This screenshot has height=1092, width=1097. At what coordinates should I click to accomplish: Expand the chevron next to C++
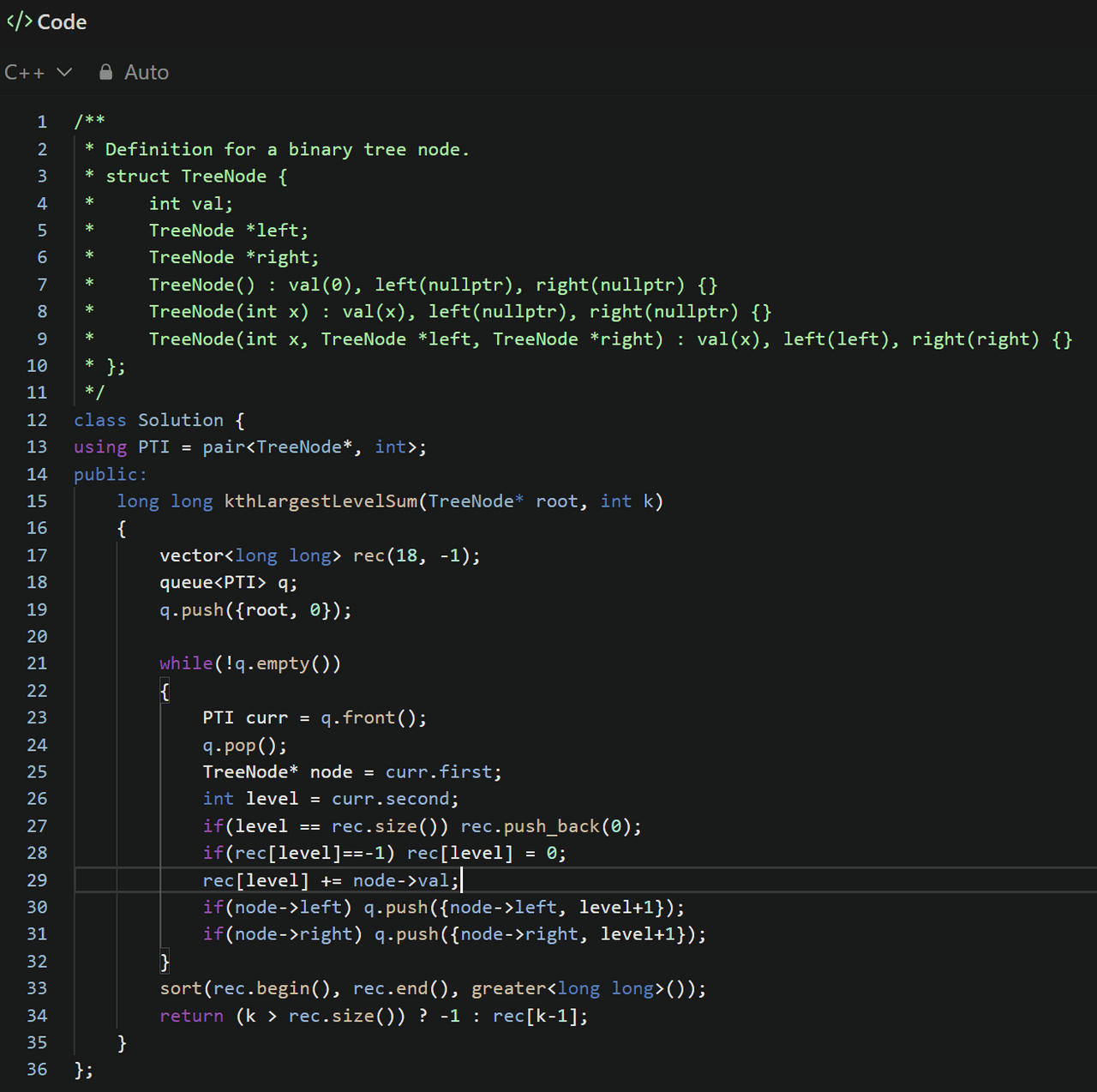[64, 72]
